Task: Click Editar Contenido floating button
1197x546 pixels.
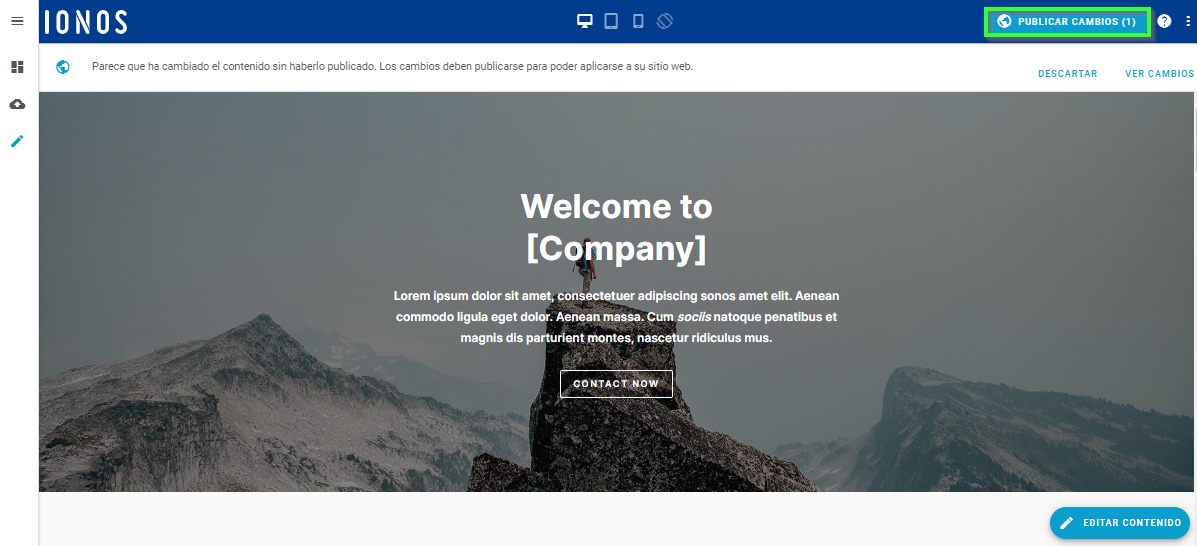Action: pyautogui.click(x=1119, y=523)
